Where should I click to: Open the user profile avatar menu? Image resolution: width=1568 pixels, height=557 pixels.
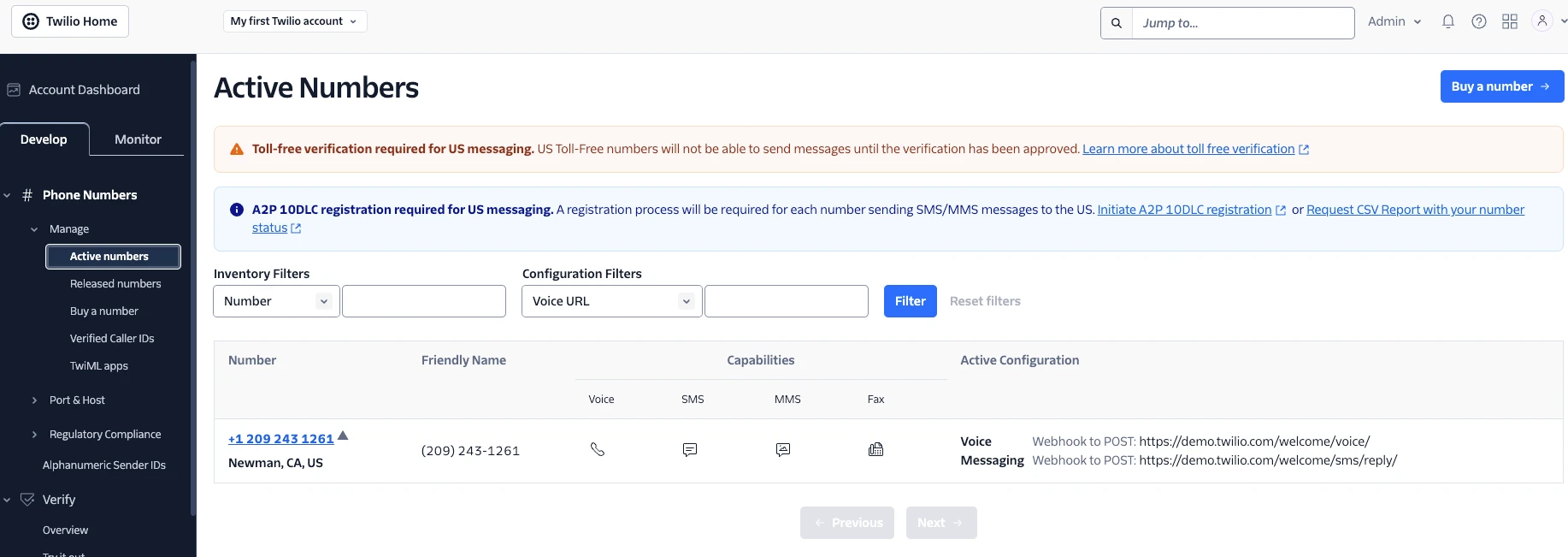click(x=1542, y=21)
